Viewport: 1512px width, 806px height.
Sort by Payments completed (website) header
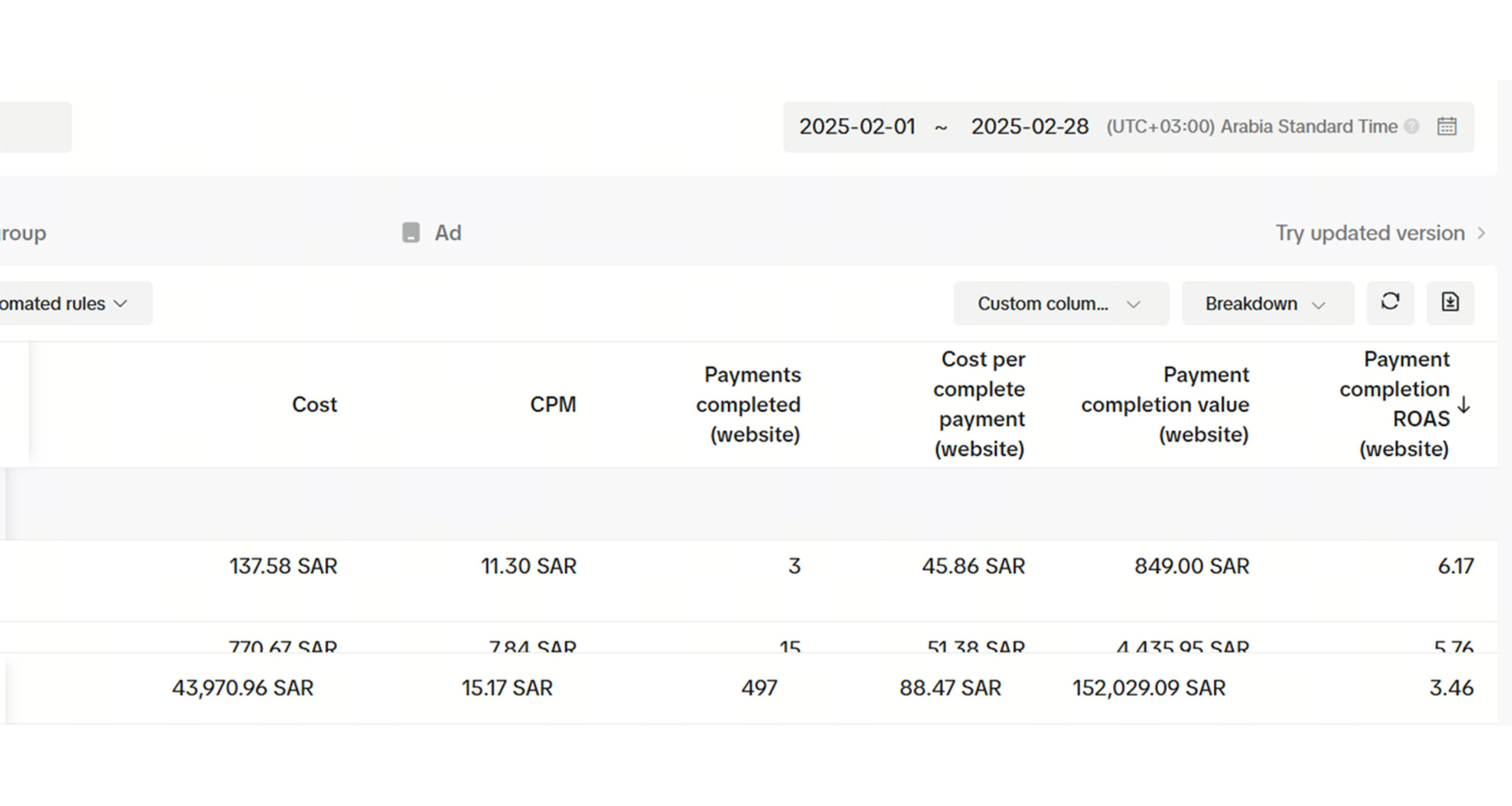pos(748,404)
